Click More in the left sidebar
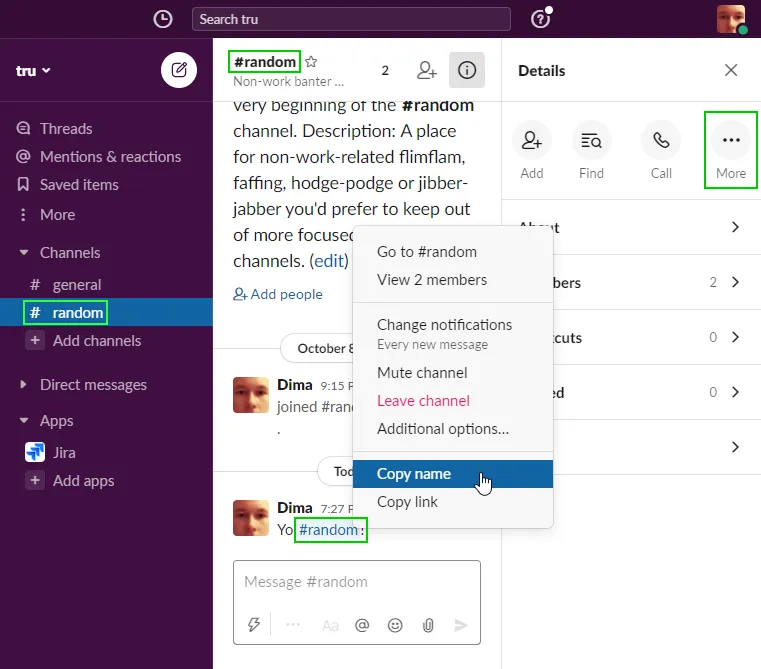 57,215
